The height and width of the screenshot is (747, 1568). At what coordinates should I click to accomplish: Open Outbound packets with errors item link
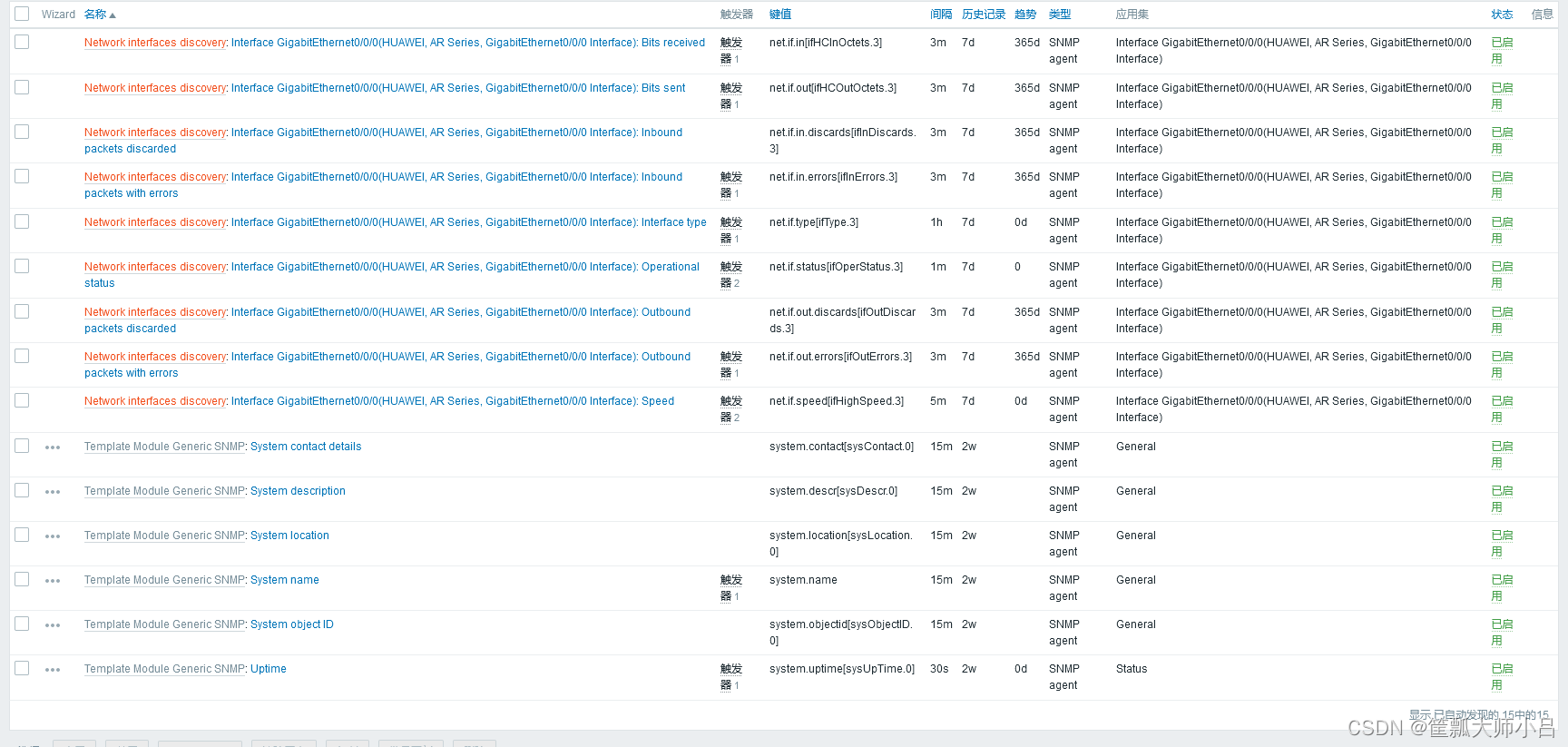(x=461, y=357)
